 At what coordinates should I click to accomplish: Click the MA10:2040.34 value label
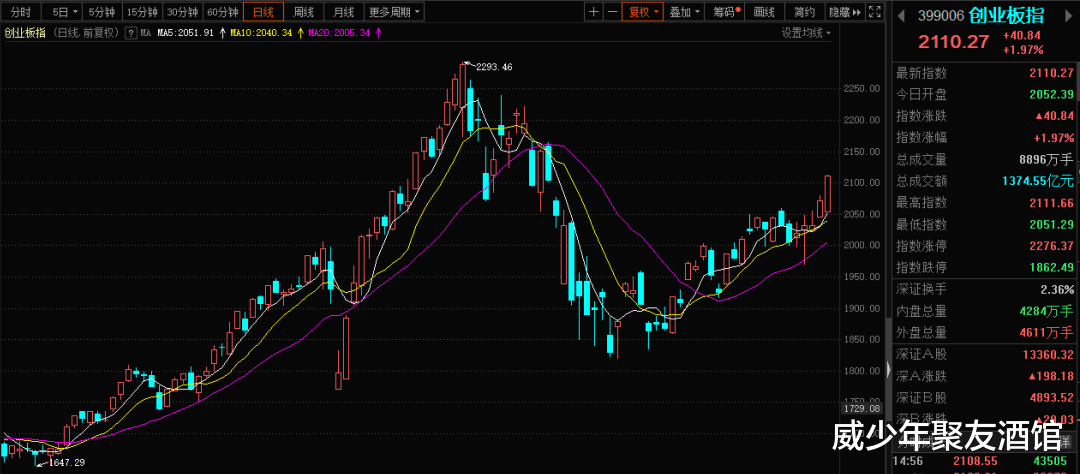coord(263,32)
